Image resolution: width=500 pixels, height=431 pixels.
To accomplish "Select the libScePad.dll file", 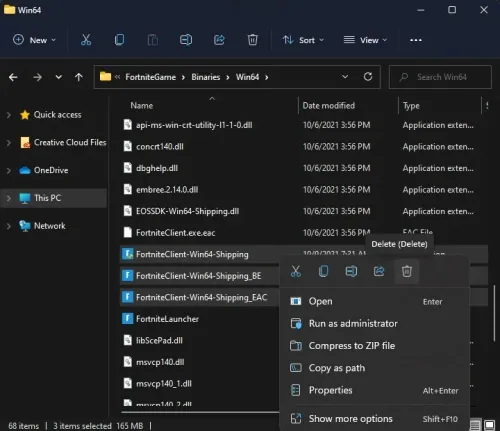I will pos(159,341).
